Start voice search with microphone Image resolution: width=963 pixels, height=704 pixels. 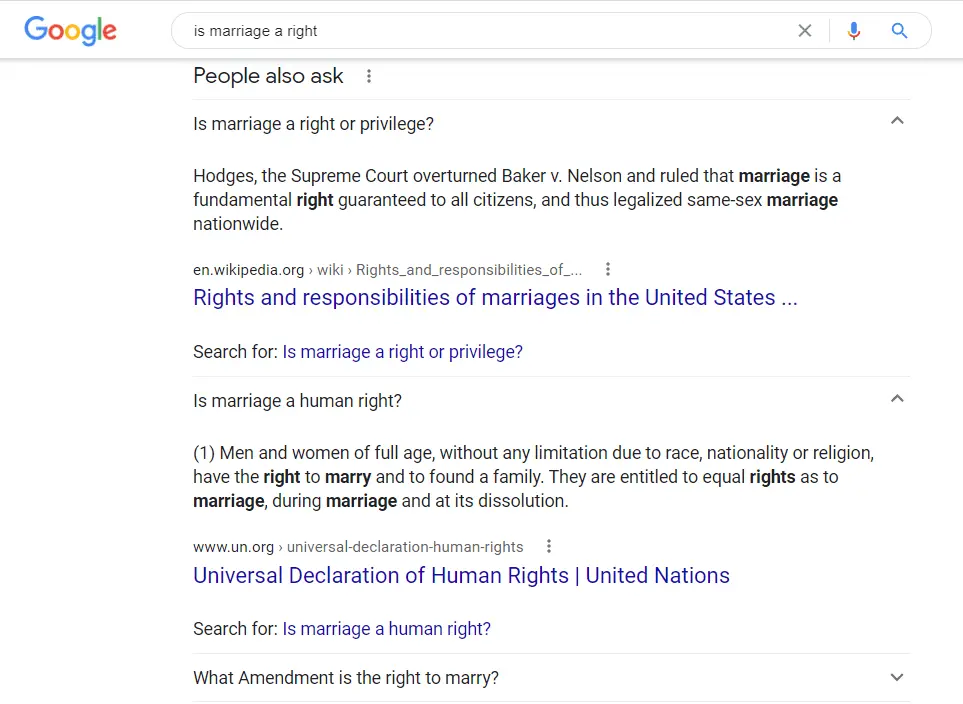853,31
